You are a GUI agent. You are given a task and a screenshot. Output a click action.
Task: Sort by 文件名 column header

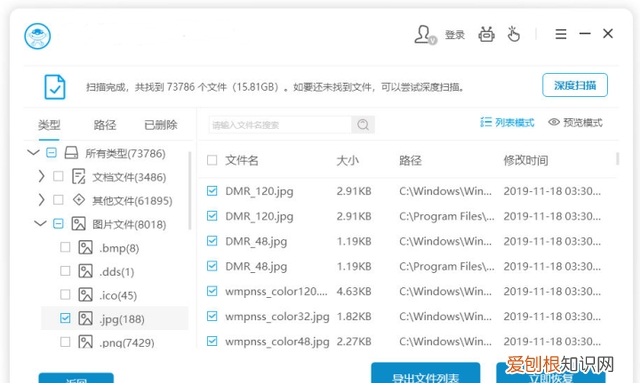coord(242,160)
